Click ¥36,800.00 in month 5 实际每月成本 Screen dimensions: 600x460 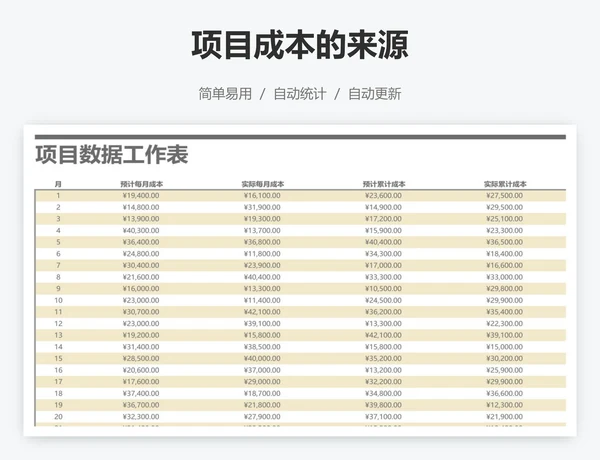pos(262,242)
